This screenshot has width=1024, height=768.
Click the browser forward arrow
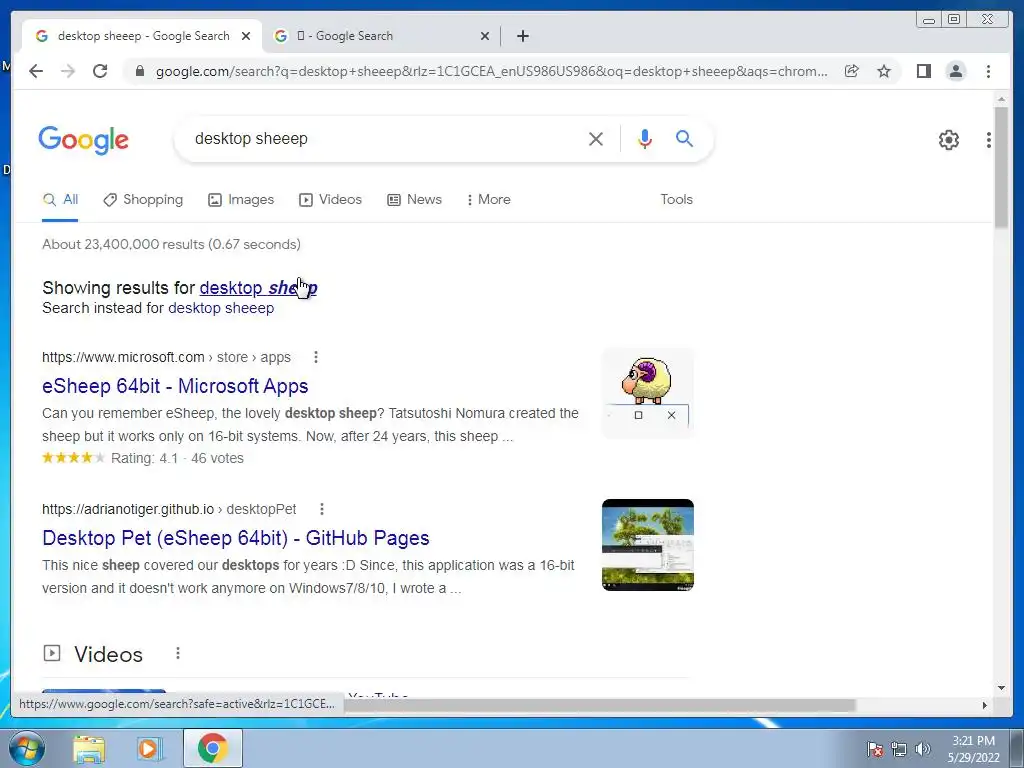pos(68,71)
